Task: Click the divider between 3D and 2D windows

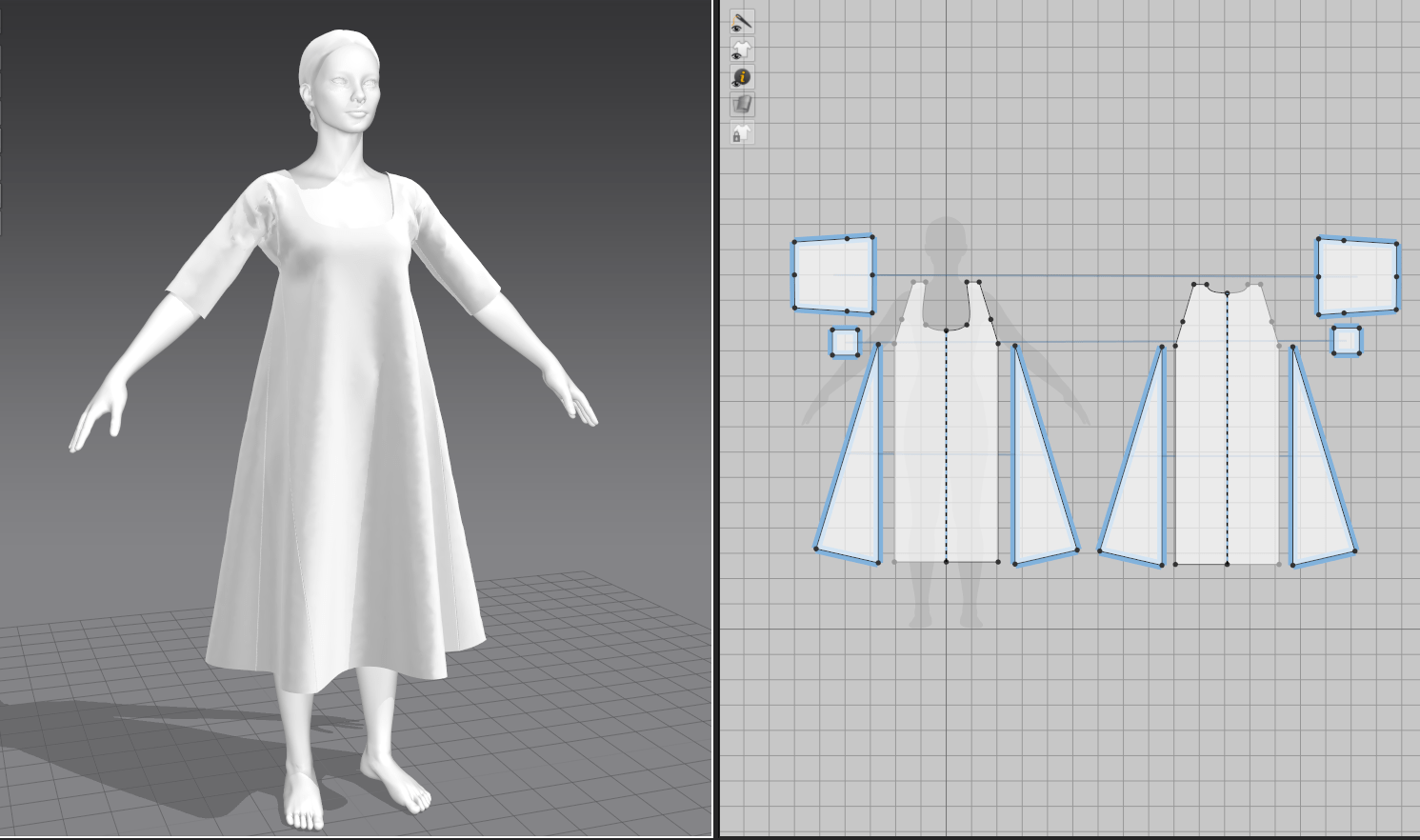Action: [715, 419]
